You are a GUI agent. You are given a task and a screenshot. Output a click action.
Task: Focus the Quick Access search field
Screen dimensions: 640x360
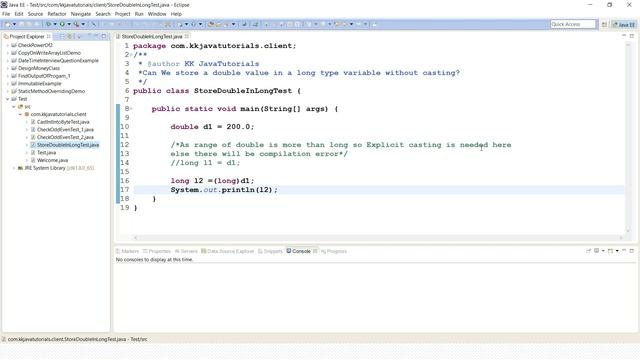573,24
